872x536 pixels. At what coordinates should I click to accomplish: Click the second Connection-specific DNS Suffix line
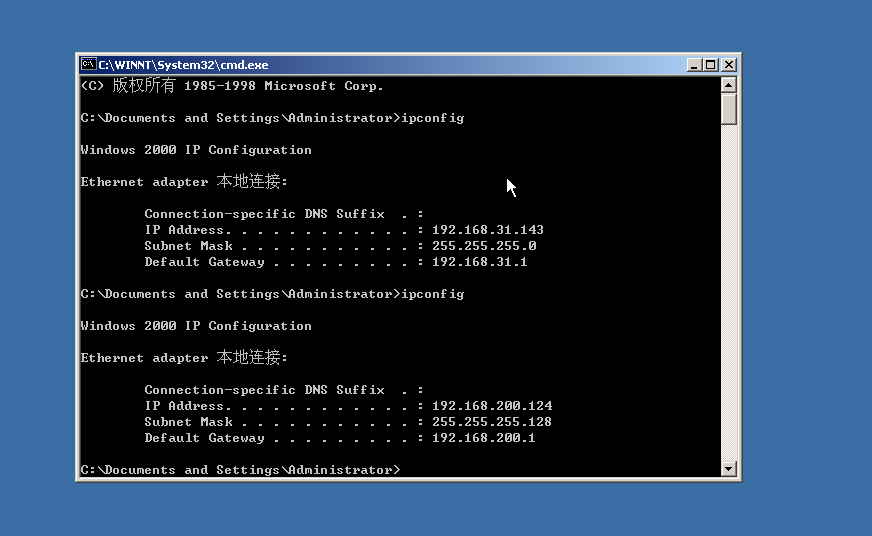point(284,390)
